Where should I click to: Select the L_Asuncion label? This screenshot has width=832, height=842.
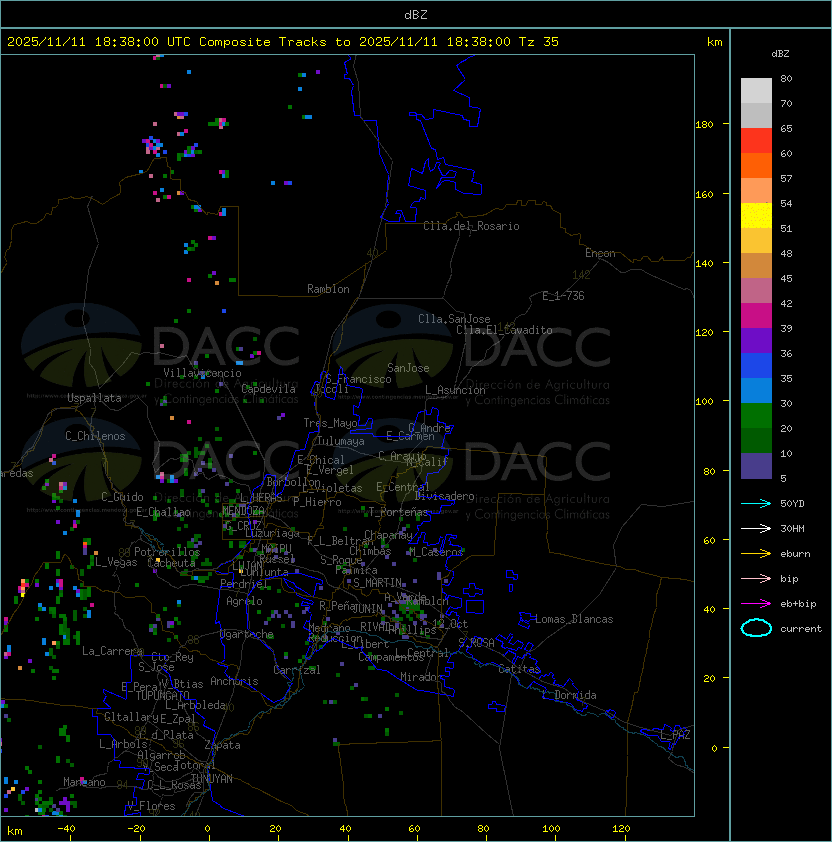tap(455, 390)
